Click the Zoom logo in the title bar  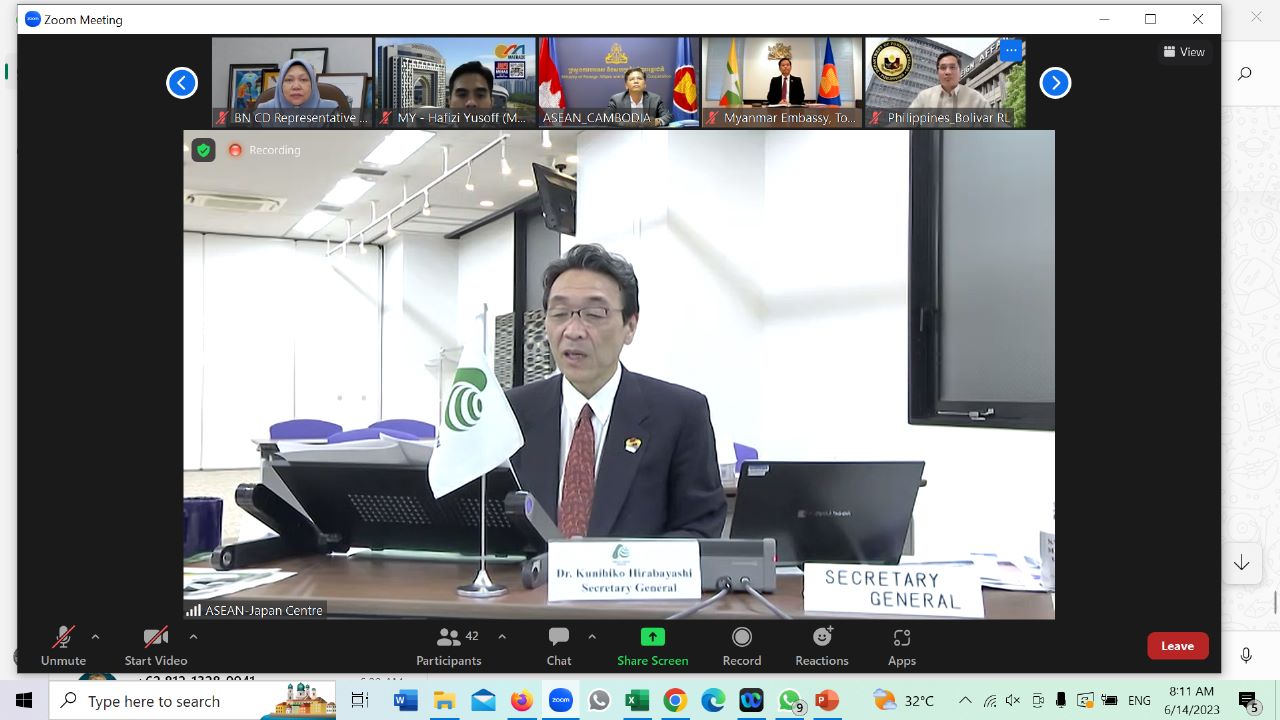(x=33, y=19)
